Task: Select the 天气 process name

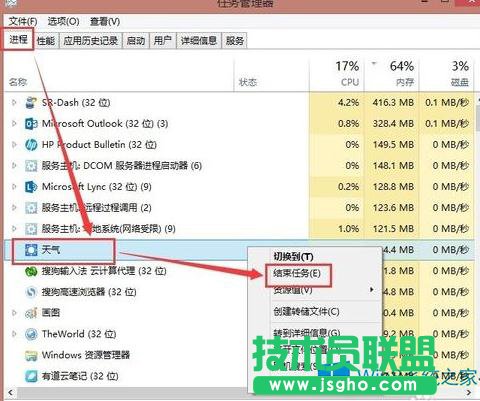Action: (x=51, y=250)
